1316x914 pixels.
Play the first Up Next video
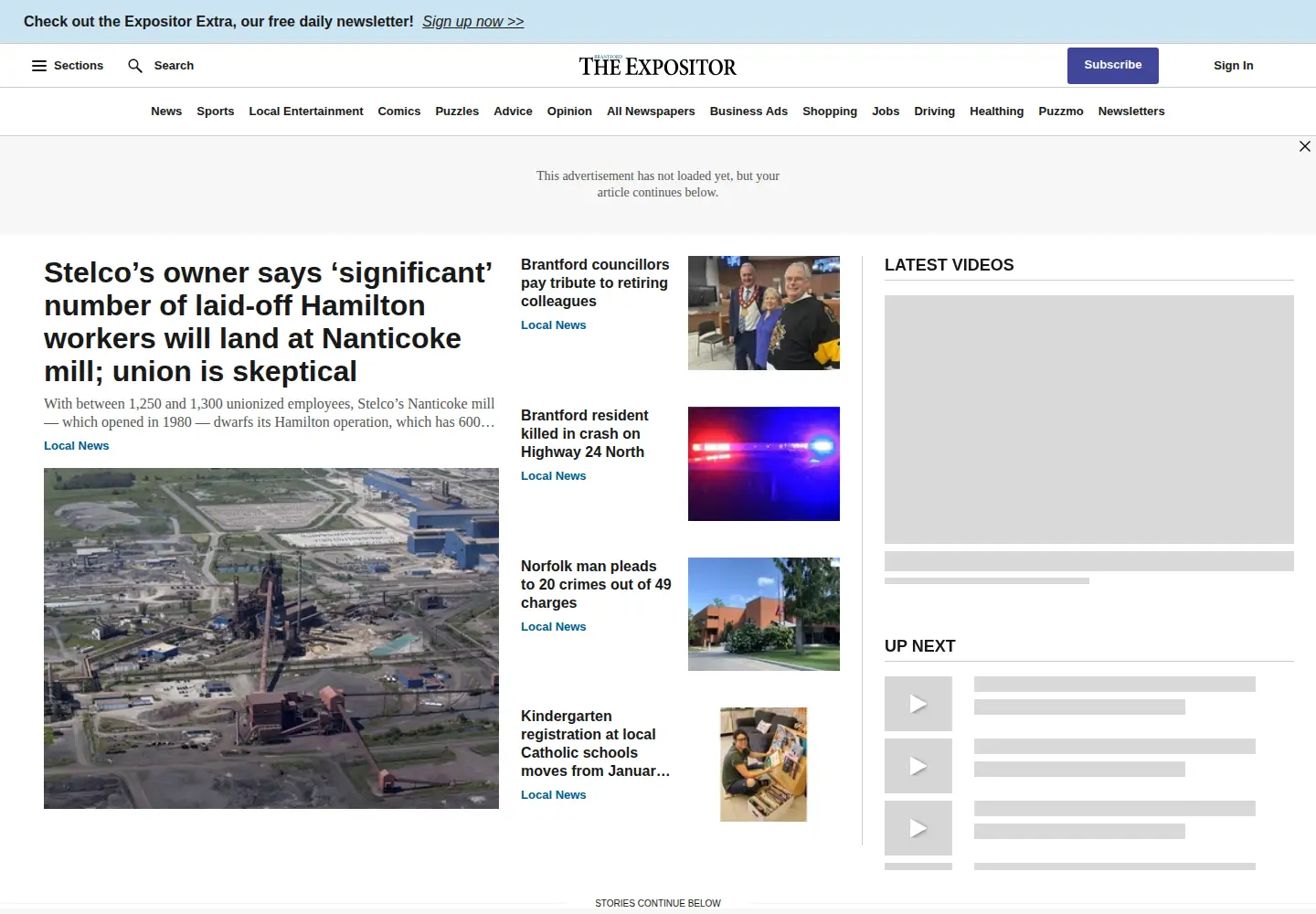[918, 704]
